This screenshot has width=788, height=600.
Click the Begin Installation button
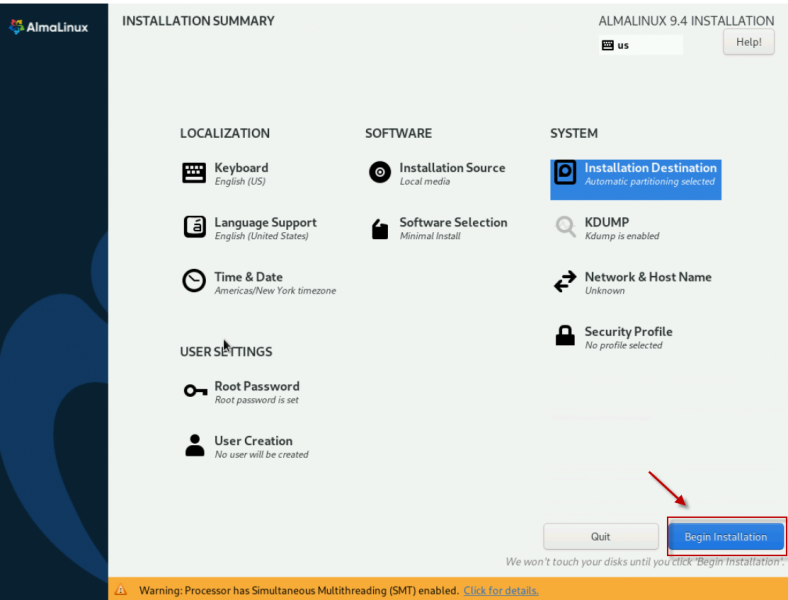click(x=726, y=537)
